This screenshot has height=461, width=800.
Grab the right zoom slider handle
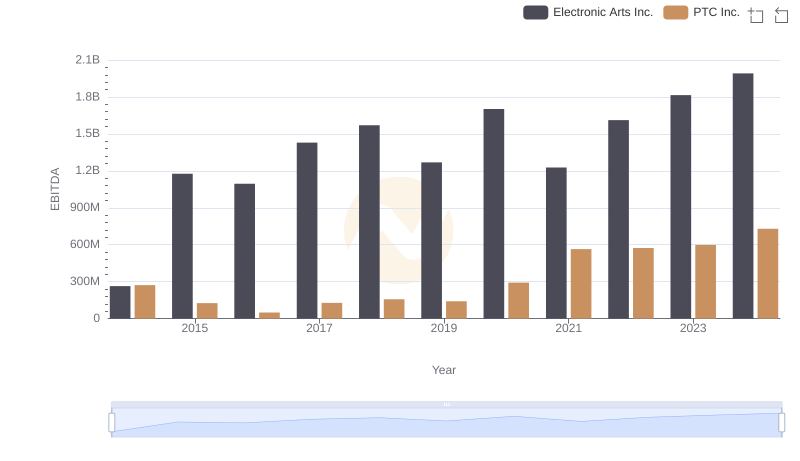[x=781, y=422]
